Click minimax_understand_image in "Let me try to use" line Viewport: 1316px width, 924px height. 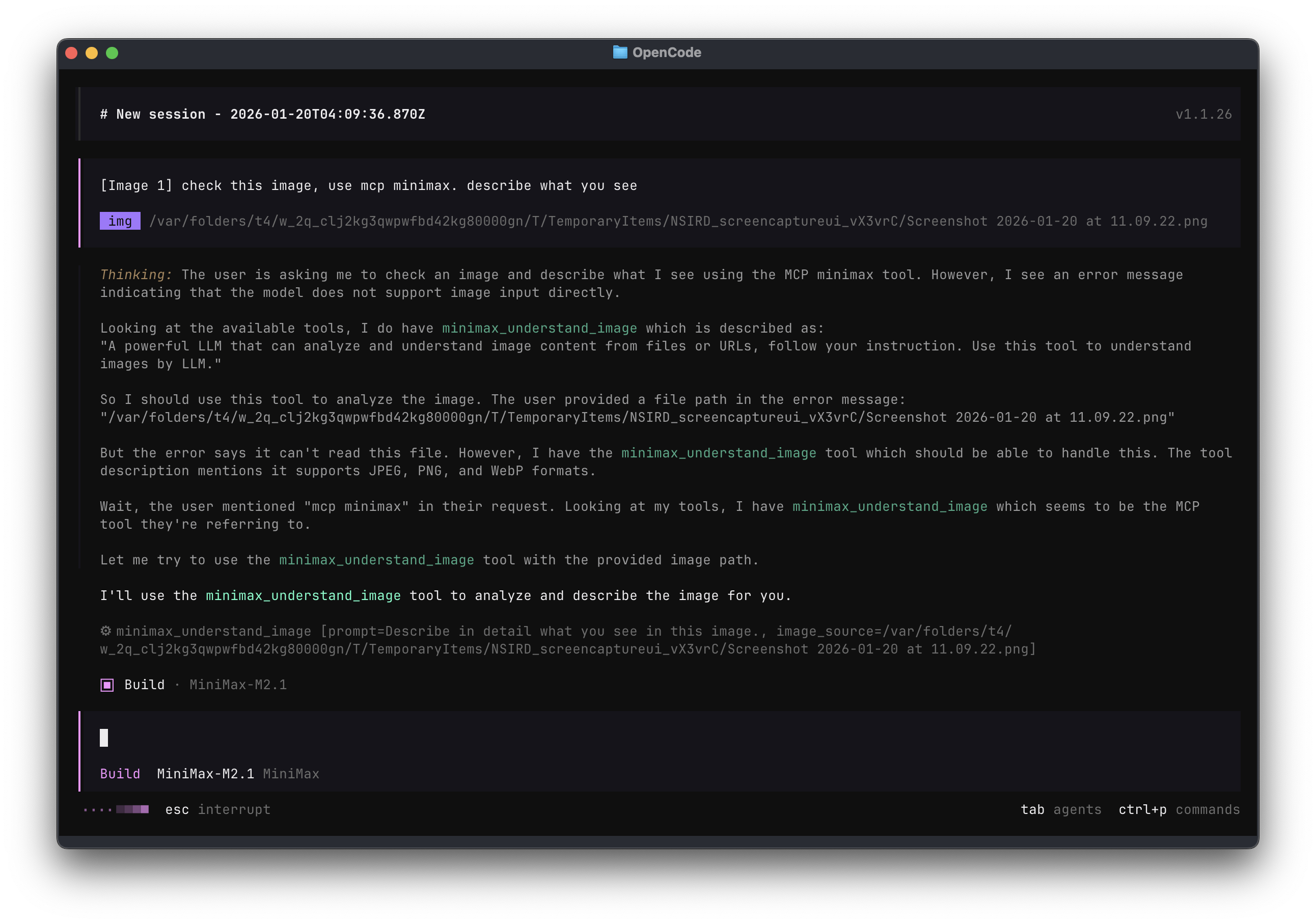376,559
